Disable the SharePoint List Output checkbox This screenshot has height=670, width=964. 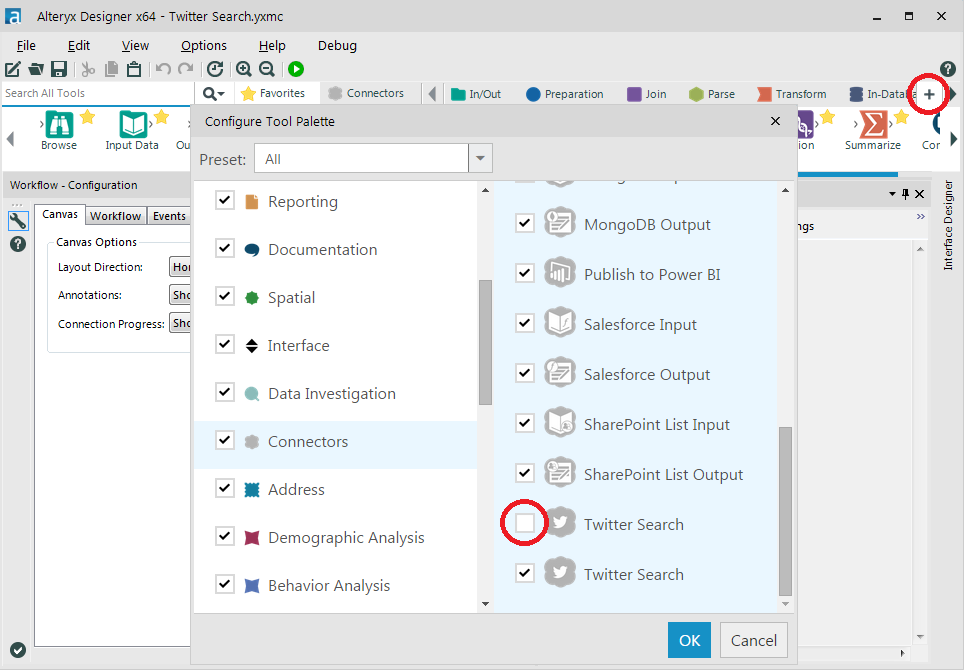tap(524, 472)
